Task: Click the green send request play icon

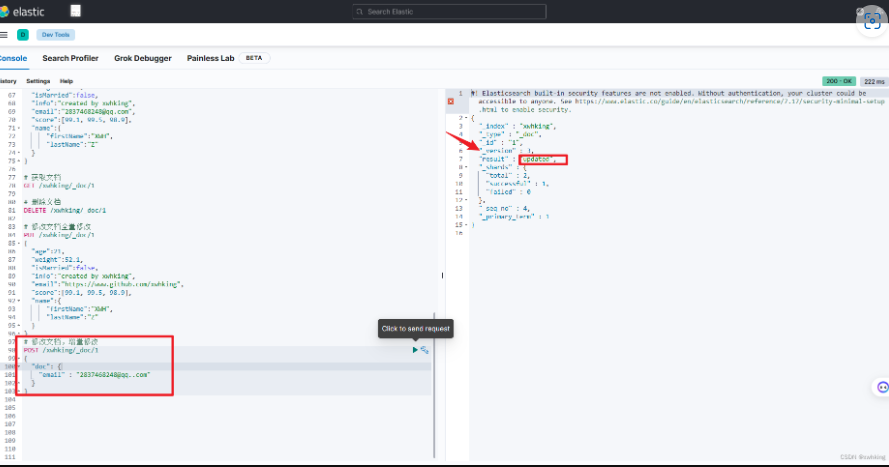Action: (415, 349)
